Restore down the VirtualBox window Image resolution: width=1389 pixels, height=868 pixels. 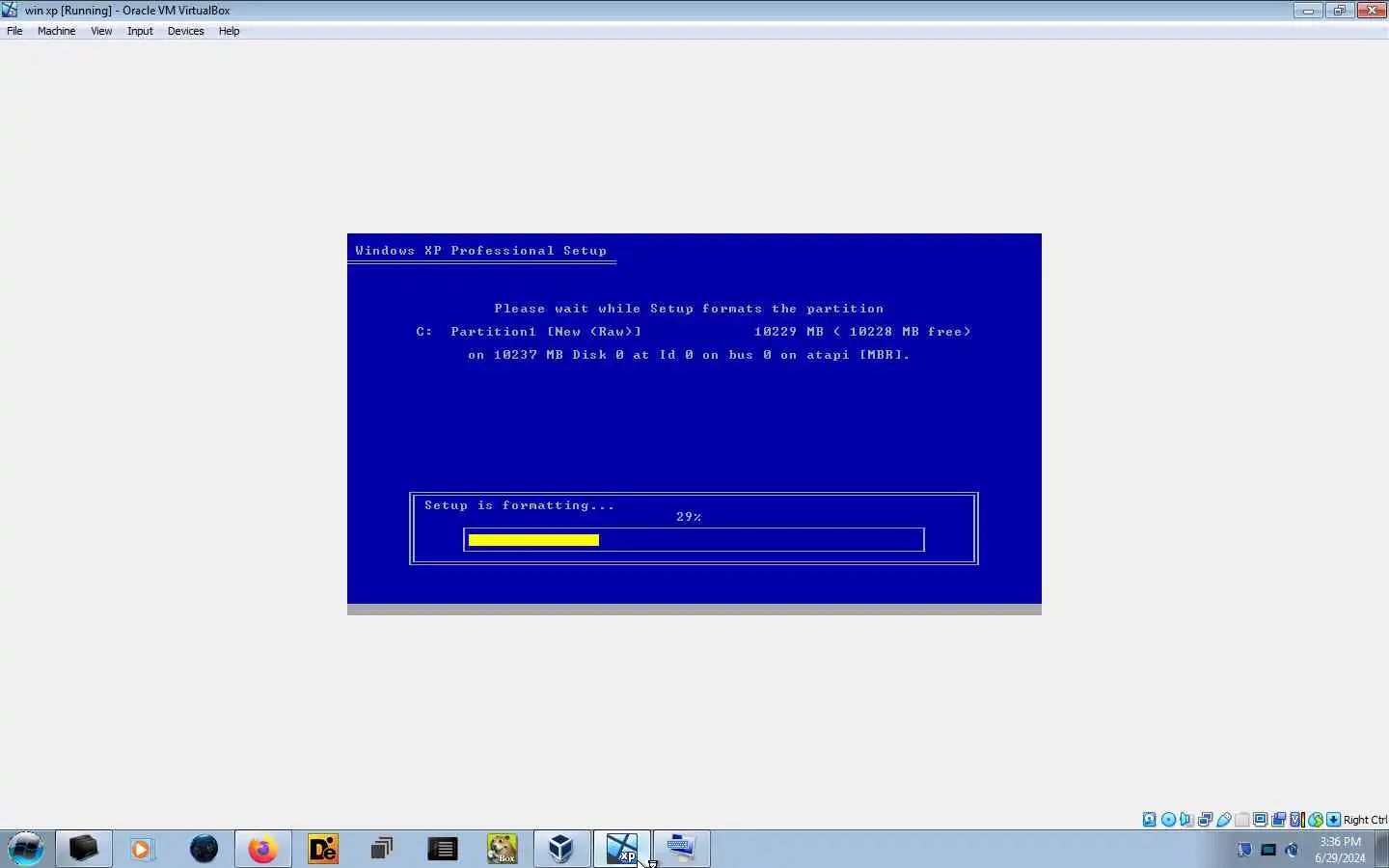pyautogui.click(x=1339, y=11)
